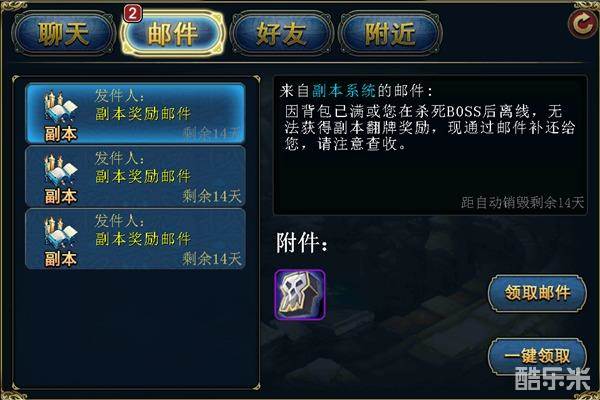Click the red circular return arrow icon
600x400 pixels.
582,24
